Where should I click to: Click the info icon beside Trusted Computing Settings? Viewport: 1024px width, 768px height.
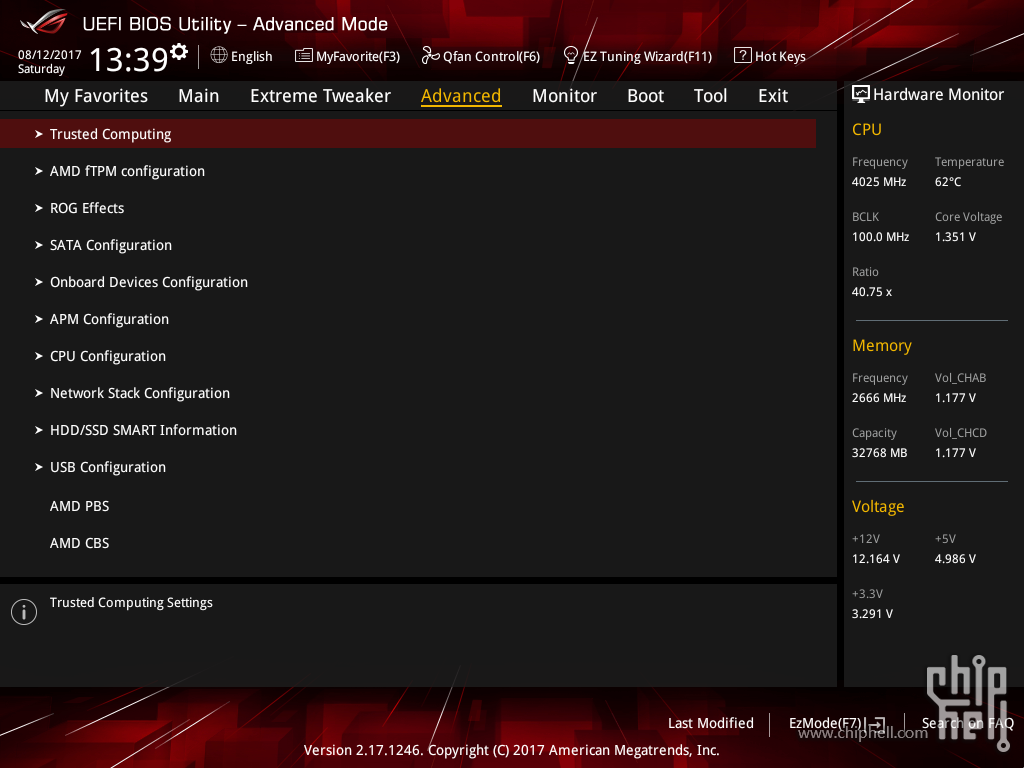24,612
